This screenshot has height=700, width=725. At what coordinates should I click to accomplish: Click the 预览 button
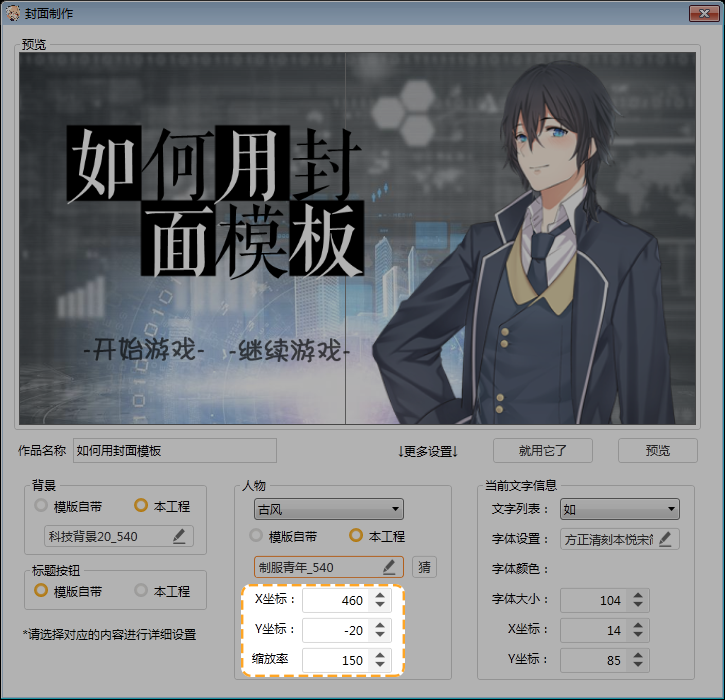coord(657,451)
